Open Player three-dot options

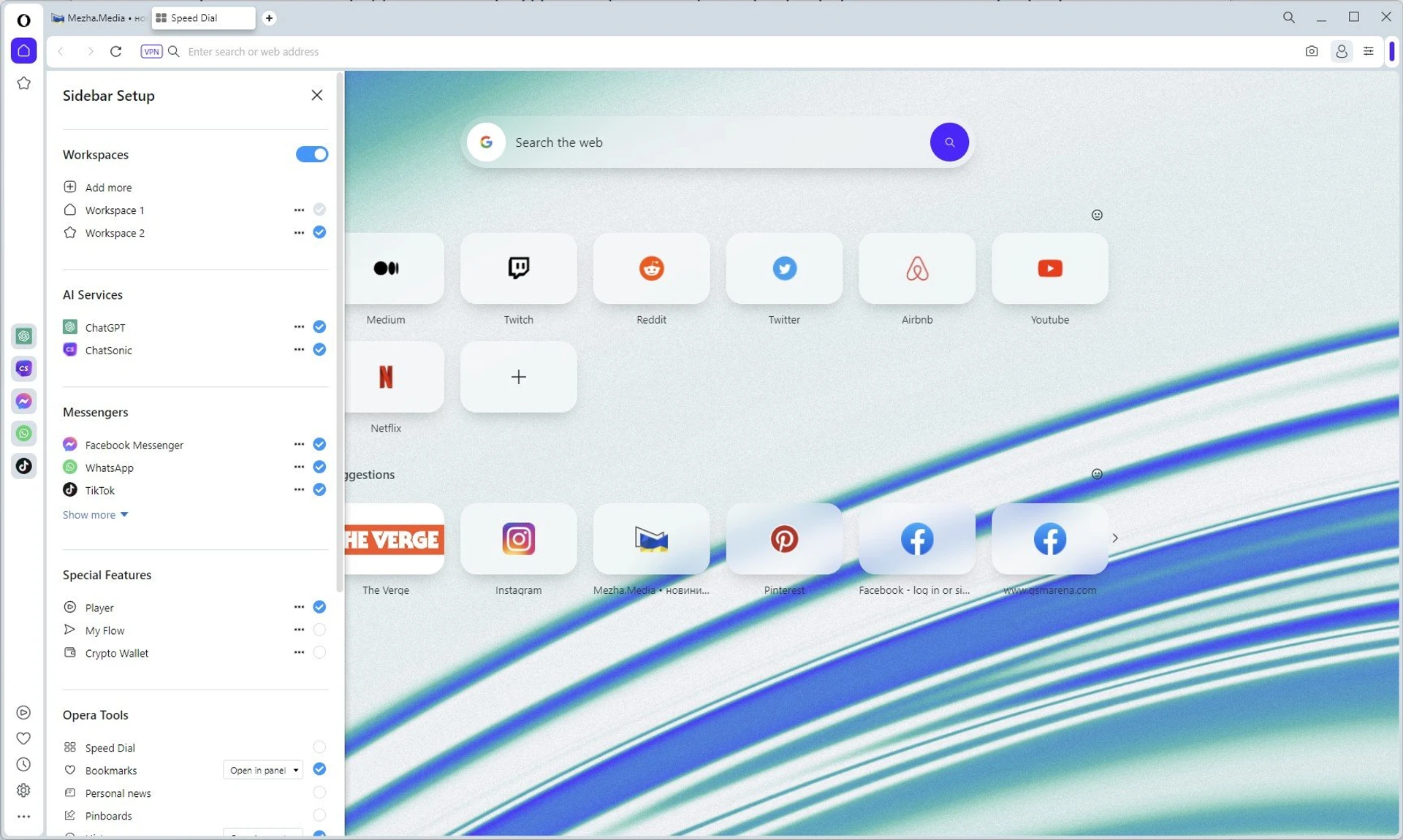coord(299,607)
